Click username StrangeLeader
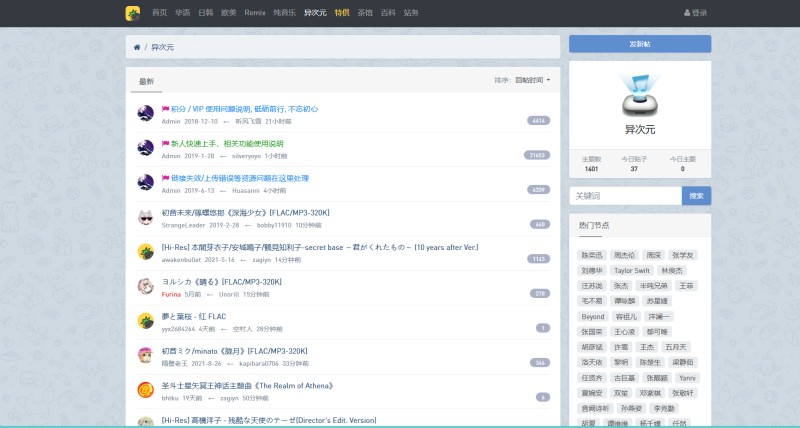The width and height of the screenshot is (800, 428). point(183,225)
